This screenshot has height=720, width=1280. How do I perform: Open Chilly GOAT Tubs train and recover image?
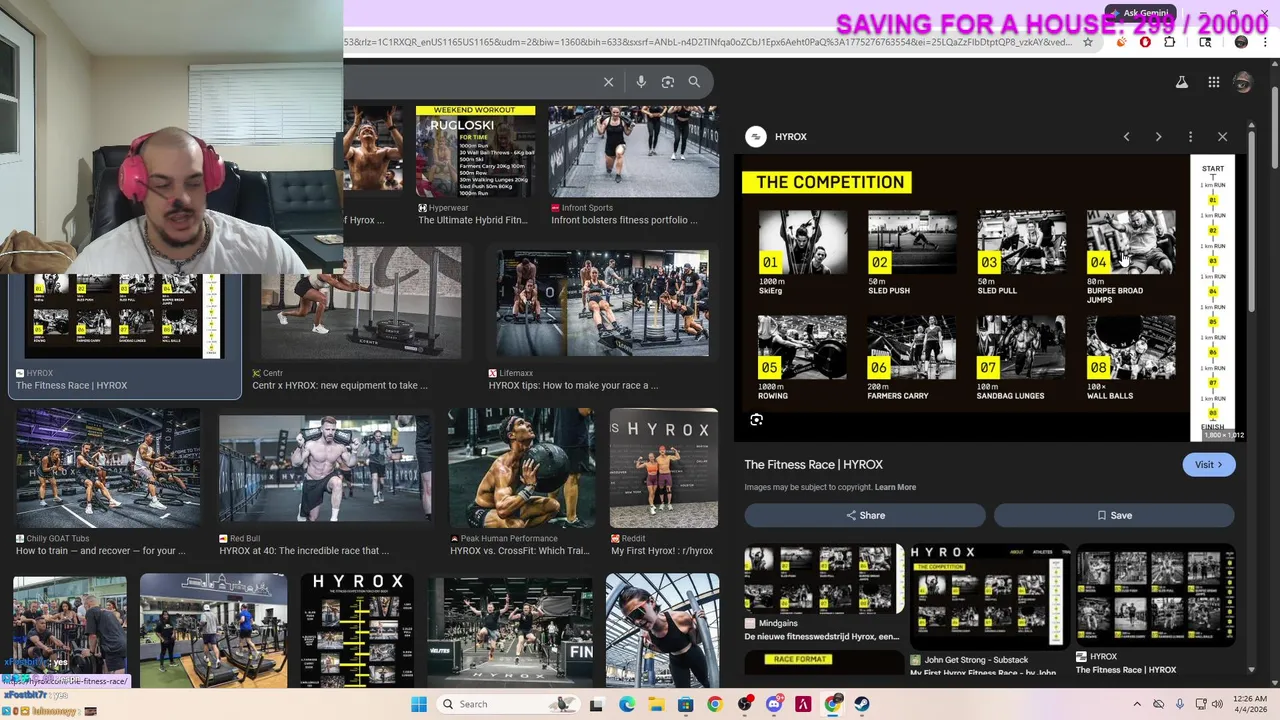click(107, 468)
